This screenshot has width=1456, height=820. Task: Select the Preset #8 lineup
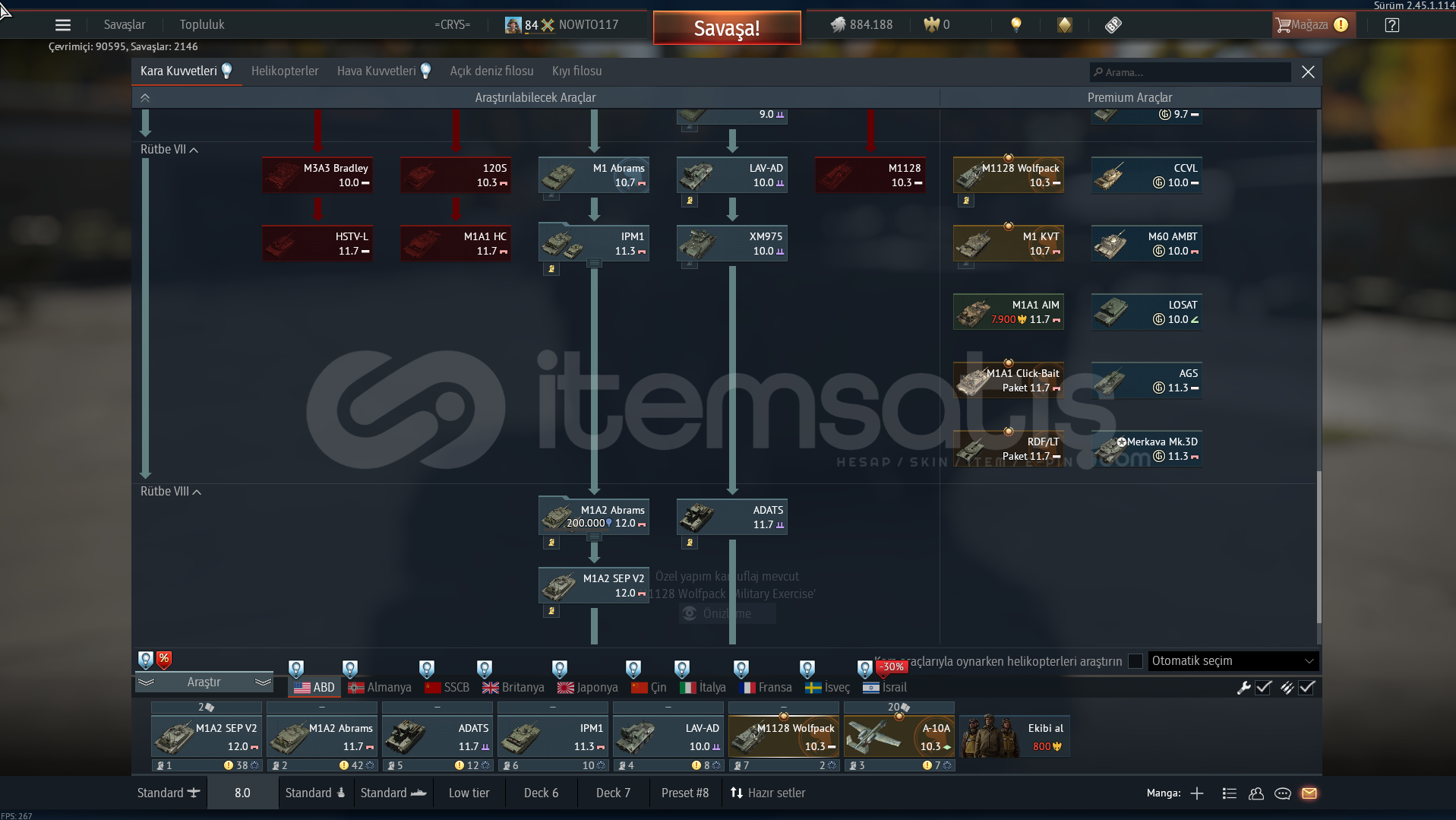click(685, 793)
